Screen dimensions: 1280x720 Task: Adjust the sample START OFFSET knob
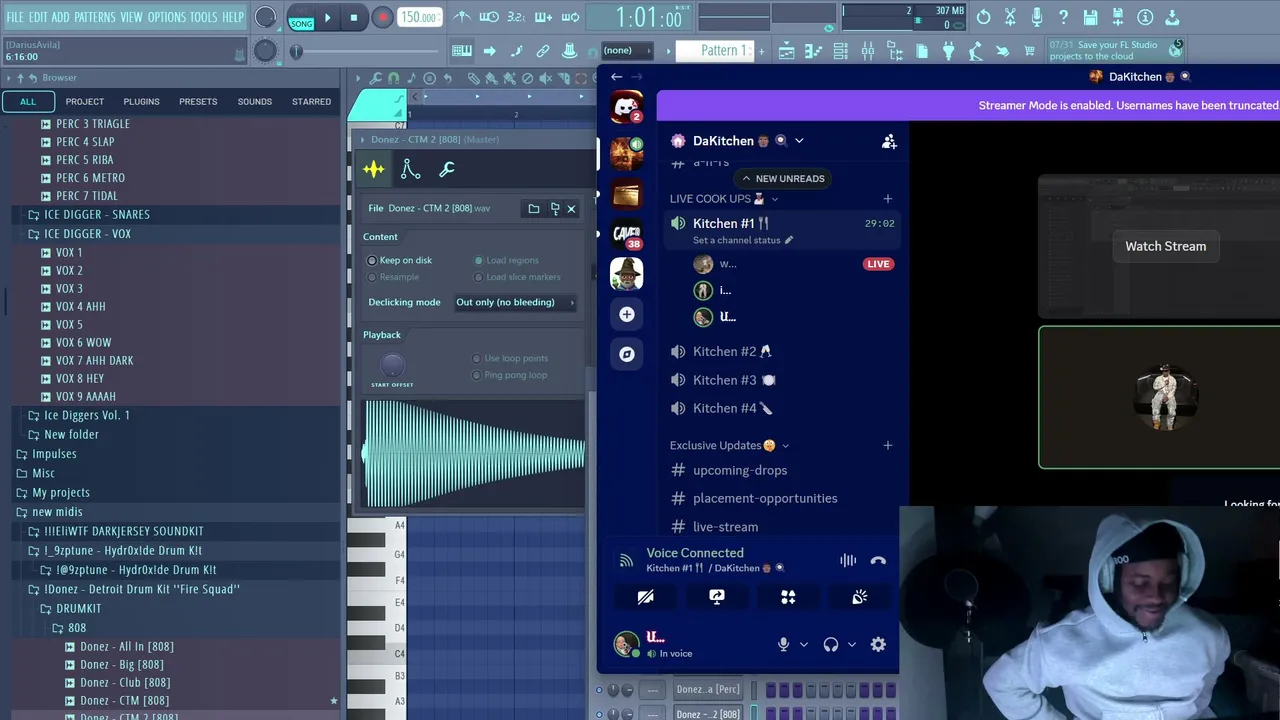pyautogui.click(x=392, y=365)
